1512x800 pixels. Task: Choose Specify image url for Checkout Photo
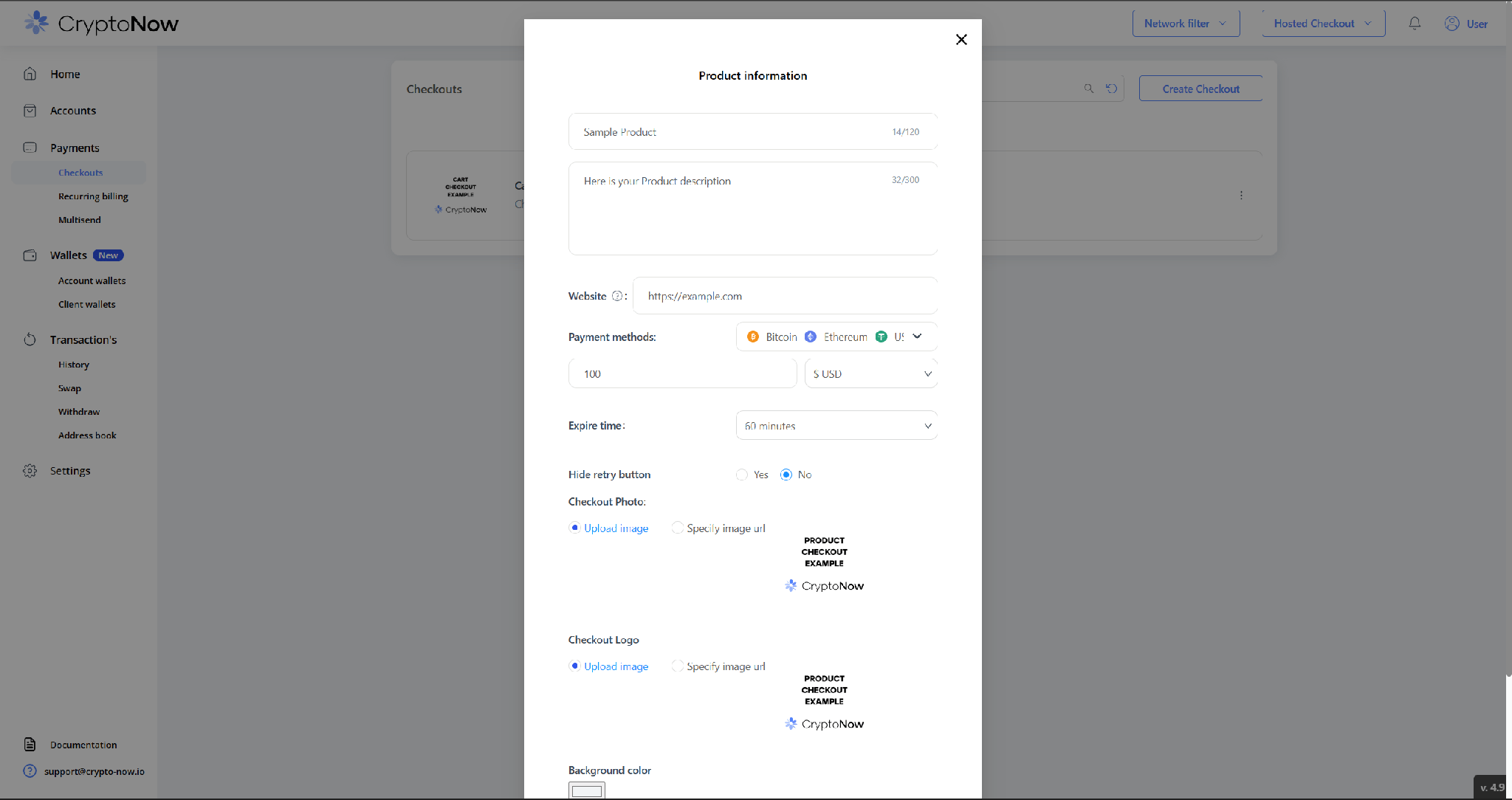677,528
